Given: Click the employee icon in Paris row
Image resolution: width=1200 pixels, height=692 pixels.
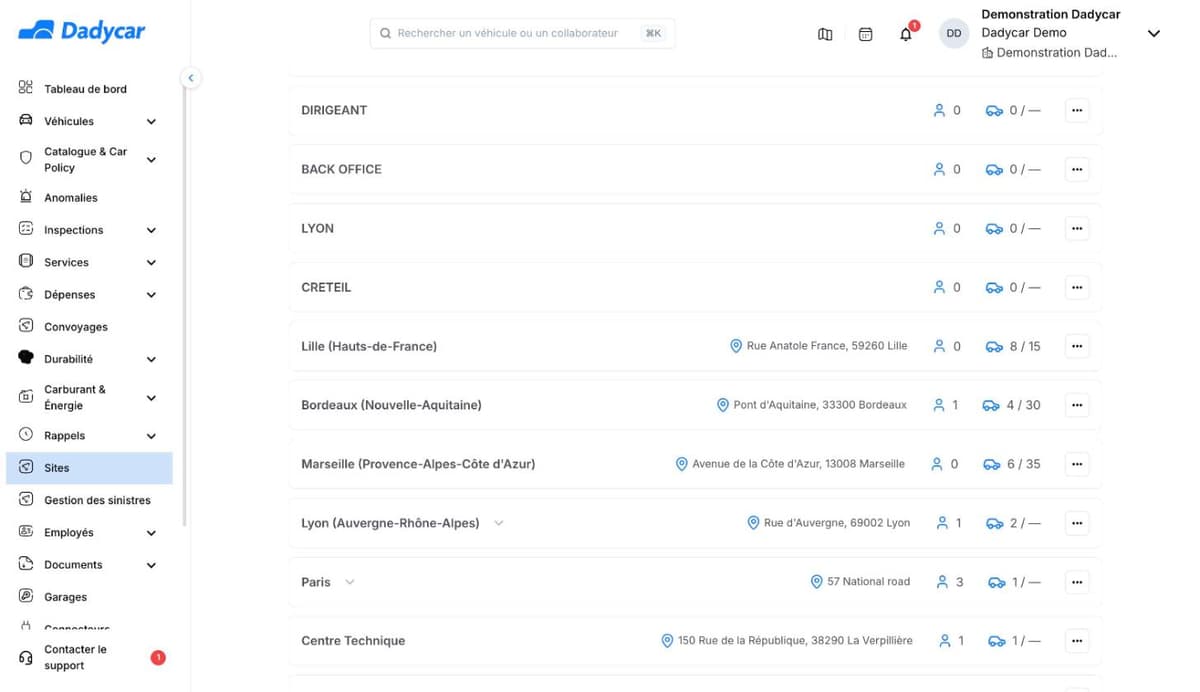Looking at the screenshot, I should [942, 582].
